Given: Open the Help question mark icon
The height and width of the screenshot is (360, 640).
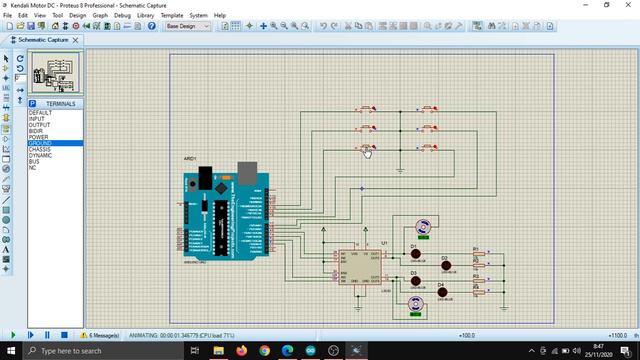Looking at the screenshot, I should point(151,26).
